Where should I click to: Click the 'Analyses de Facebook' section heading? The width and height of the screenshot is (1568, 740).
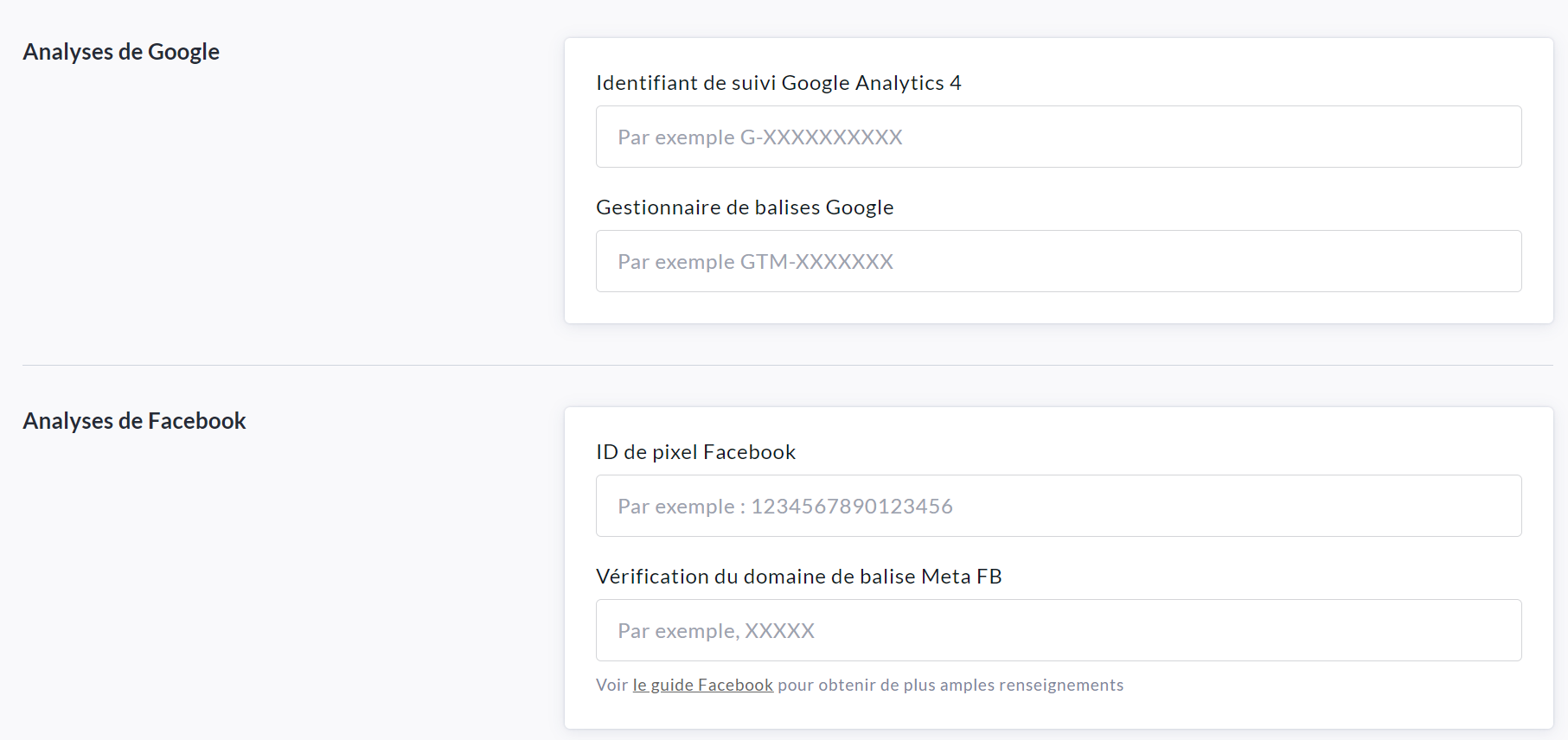134,421
